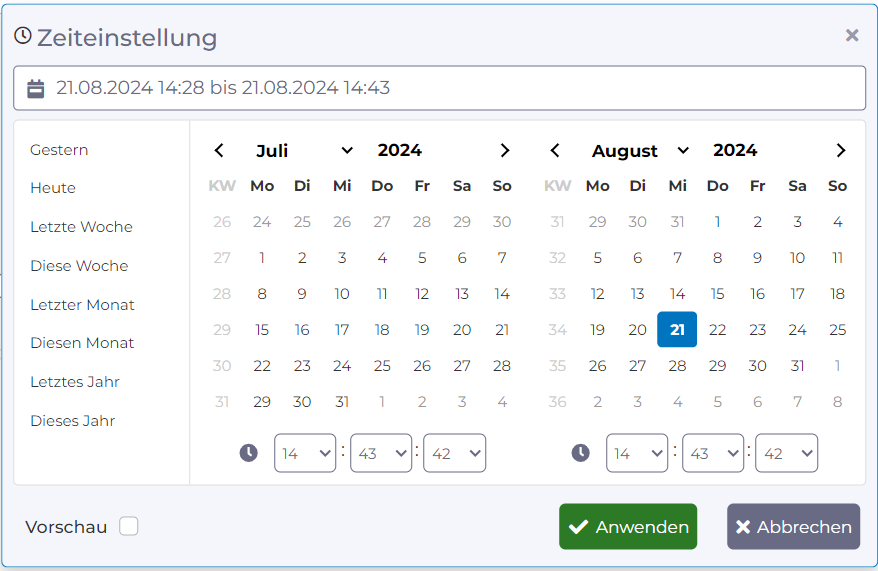Click calendar week 34 in August calendar

coord(557,330)
